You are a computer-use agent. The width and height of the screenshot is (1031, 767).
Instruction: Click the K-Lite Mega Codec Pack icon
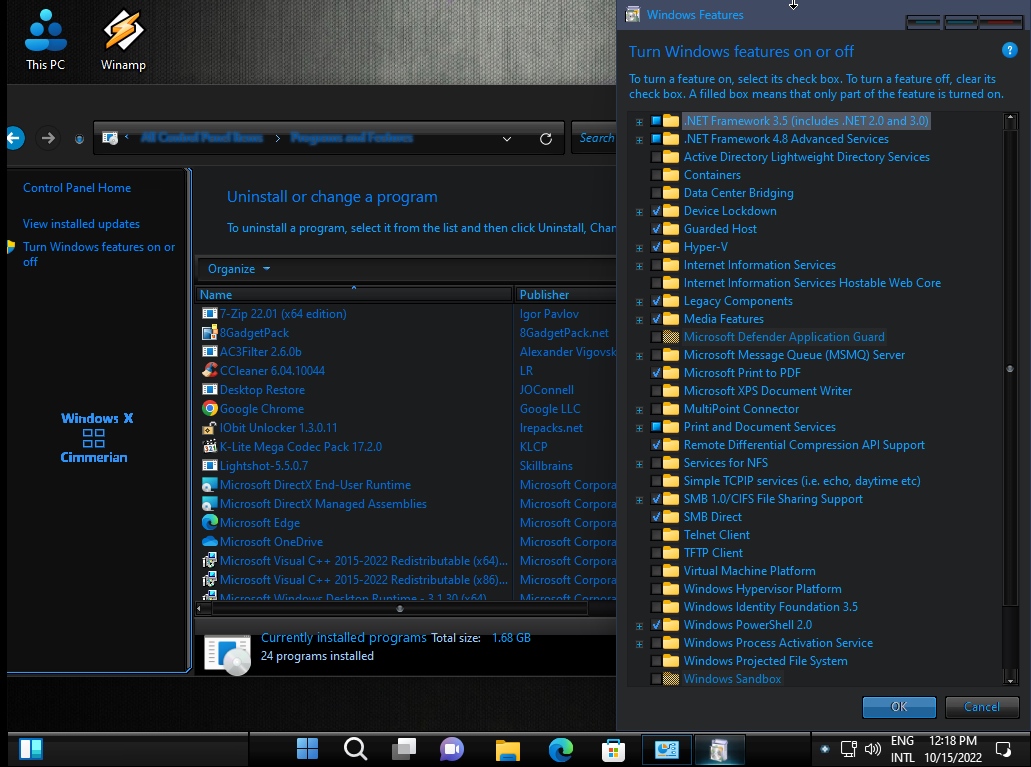[210, 447]
